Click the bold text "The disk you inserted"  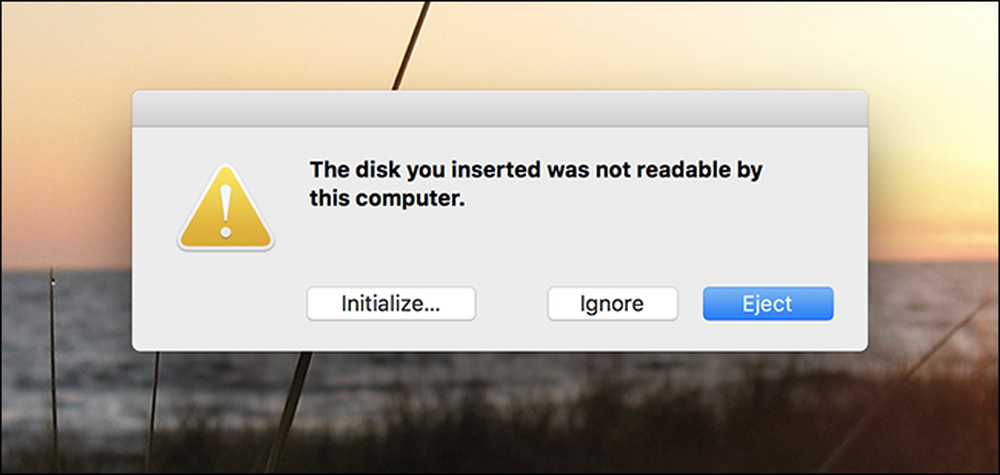[x=425, y=171]
